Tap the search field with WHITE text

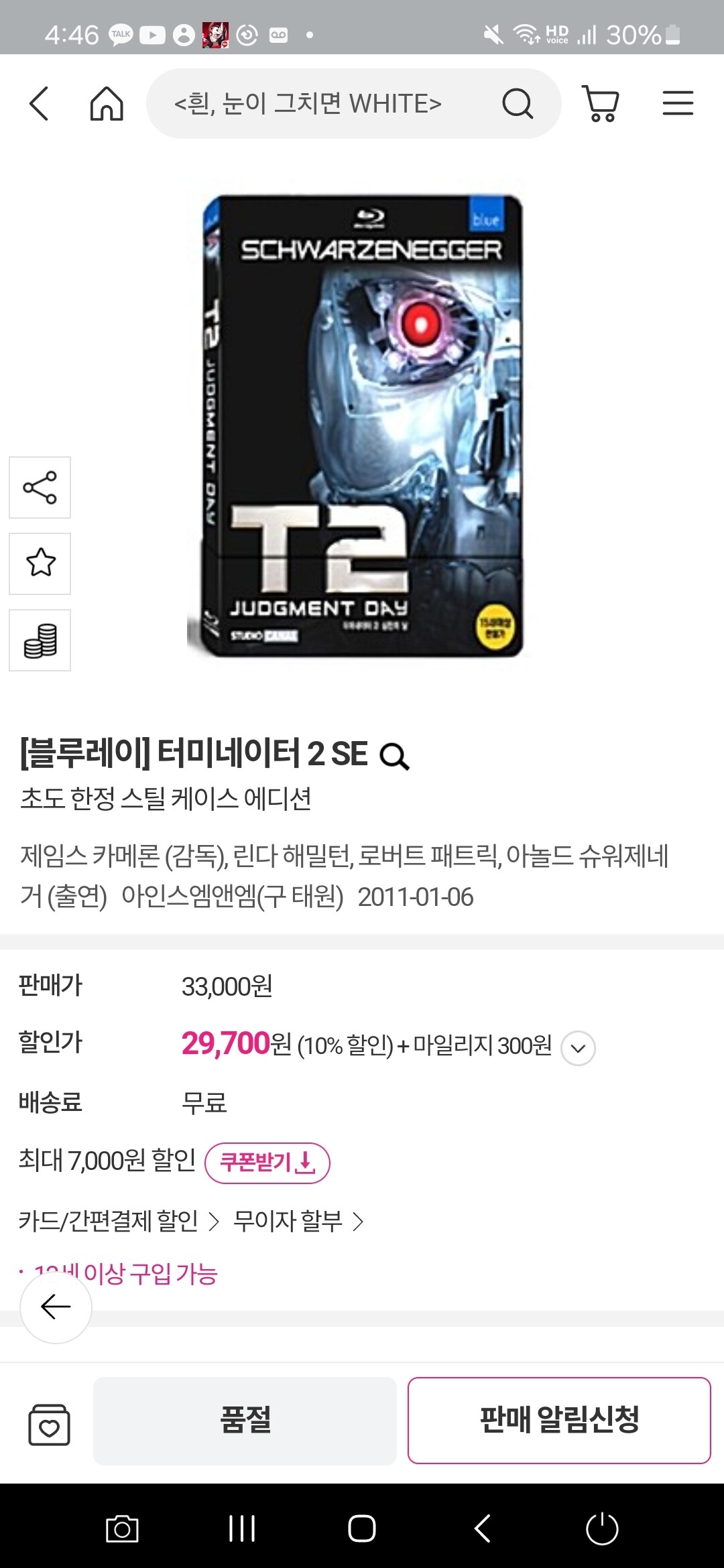(x=353, y=104)
